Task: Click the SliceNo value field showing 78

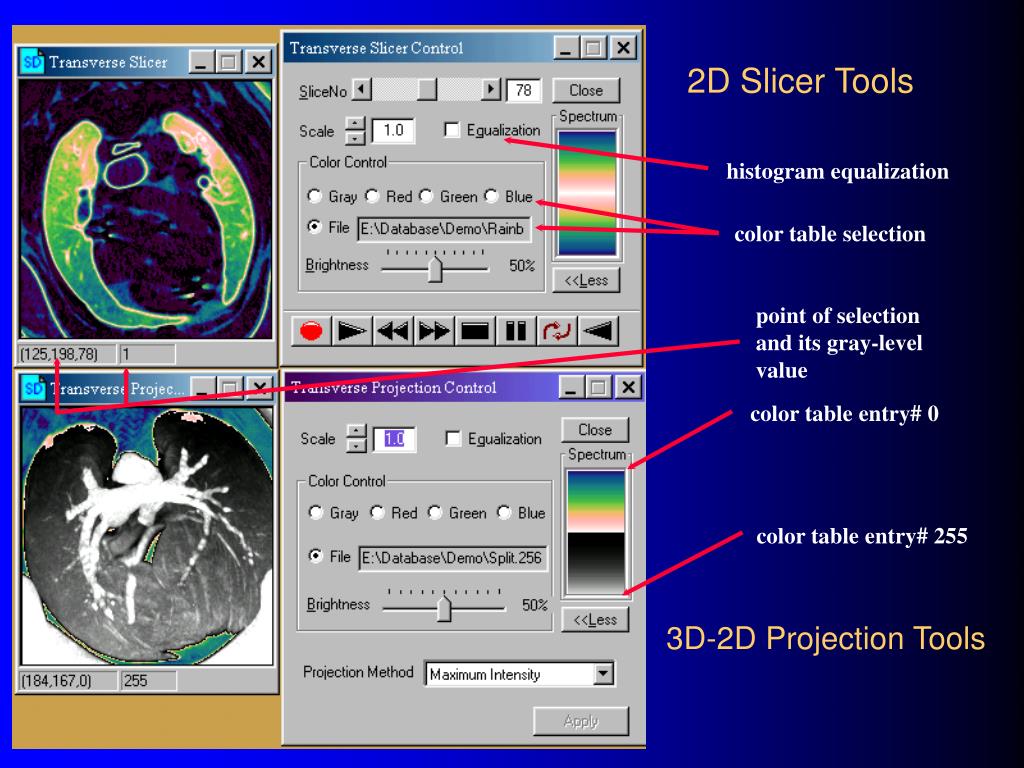Action: 524,90
